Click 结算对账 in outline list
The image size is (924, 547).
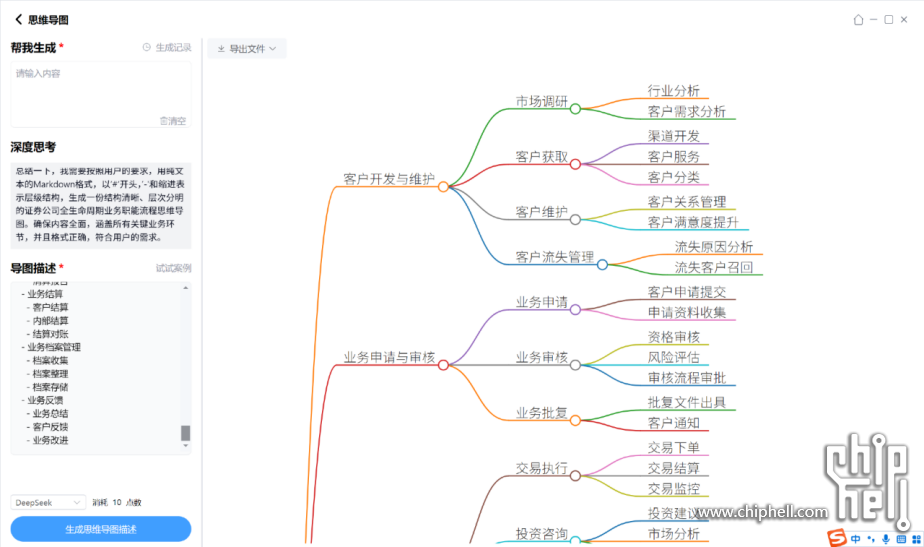coord(50,334)
